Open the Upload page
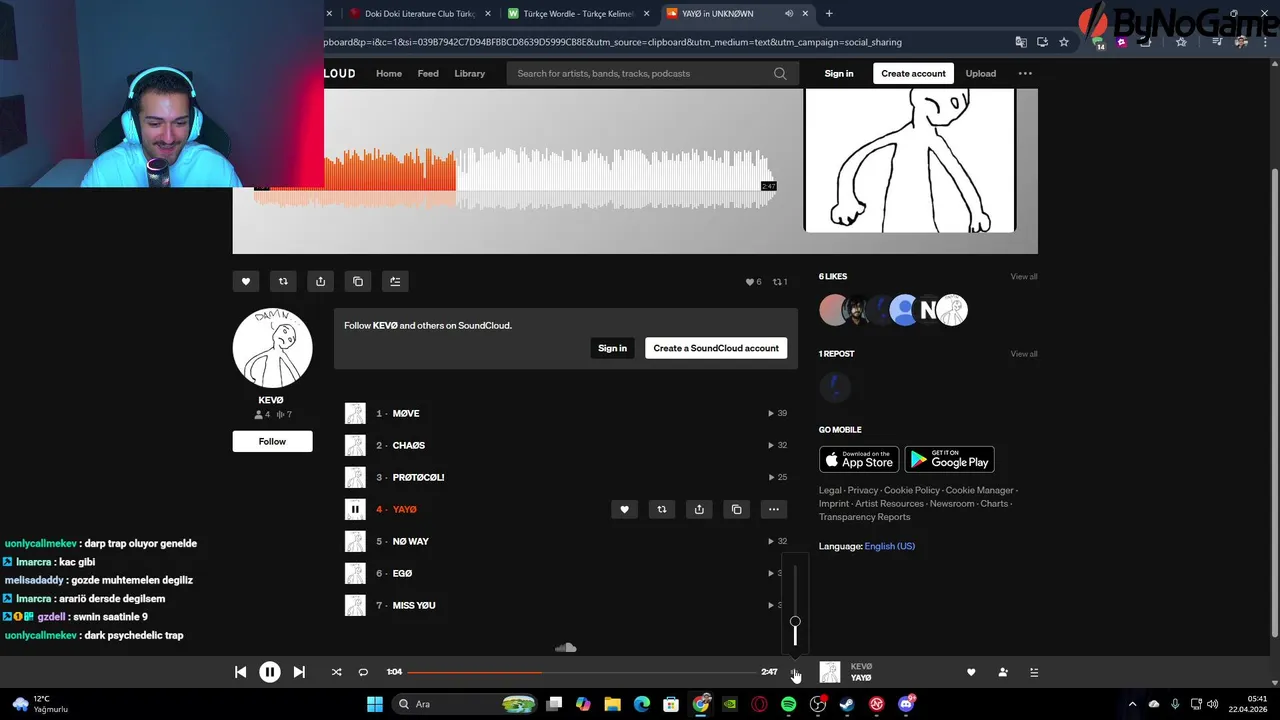Image resolution: width=1280 pixels, height=720 pixels. [981, 73]
